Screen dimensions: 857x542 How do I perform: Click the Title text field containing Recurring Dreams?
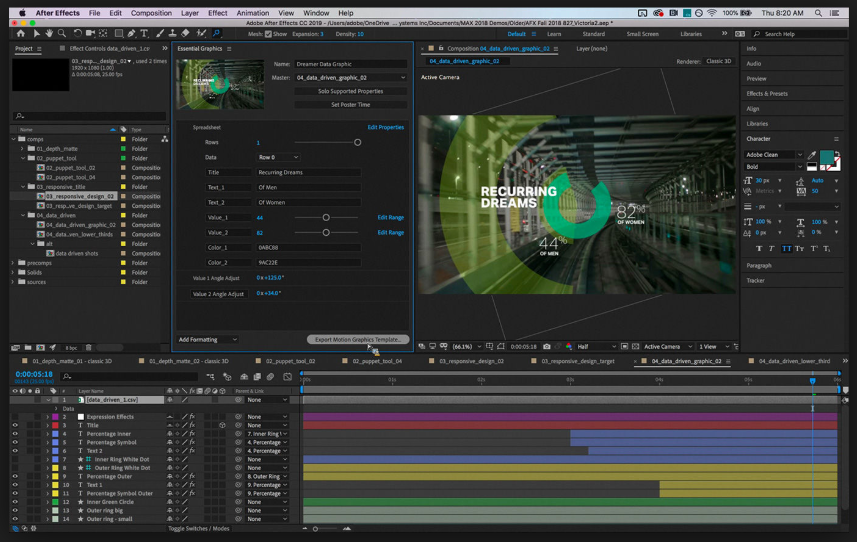308,172
